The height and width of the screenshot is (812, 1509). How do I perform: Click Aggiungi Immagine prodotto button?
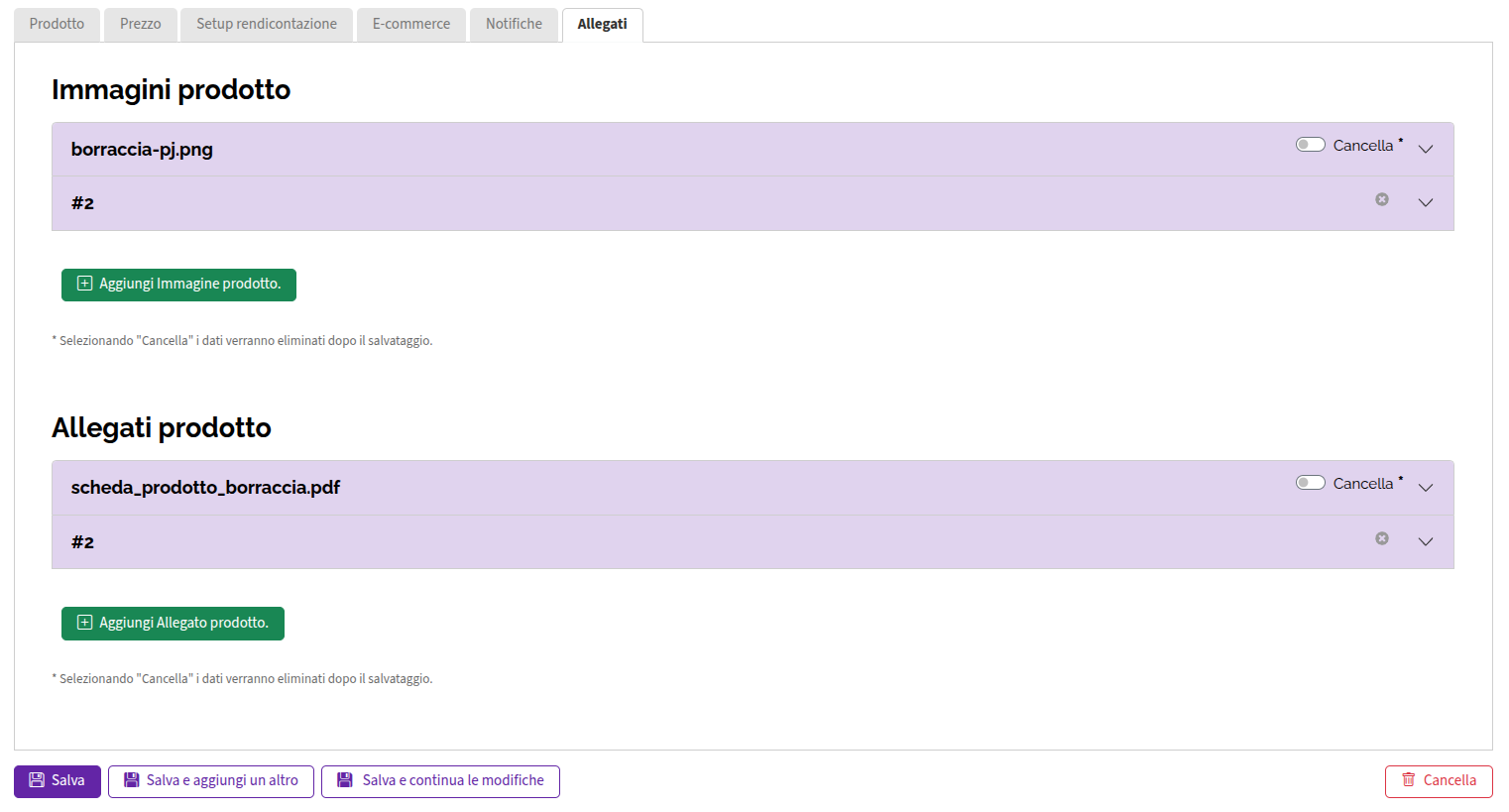click(x=178, y=285)
